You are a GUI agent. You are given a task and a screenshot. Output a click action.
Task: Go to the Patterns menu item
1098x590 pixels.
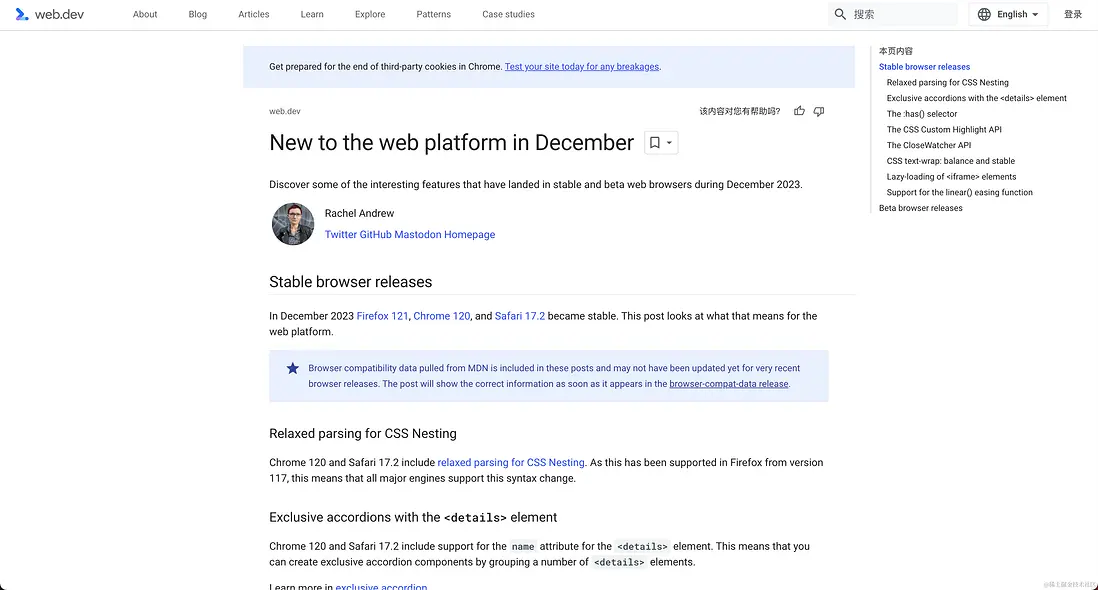coord(433,14)
